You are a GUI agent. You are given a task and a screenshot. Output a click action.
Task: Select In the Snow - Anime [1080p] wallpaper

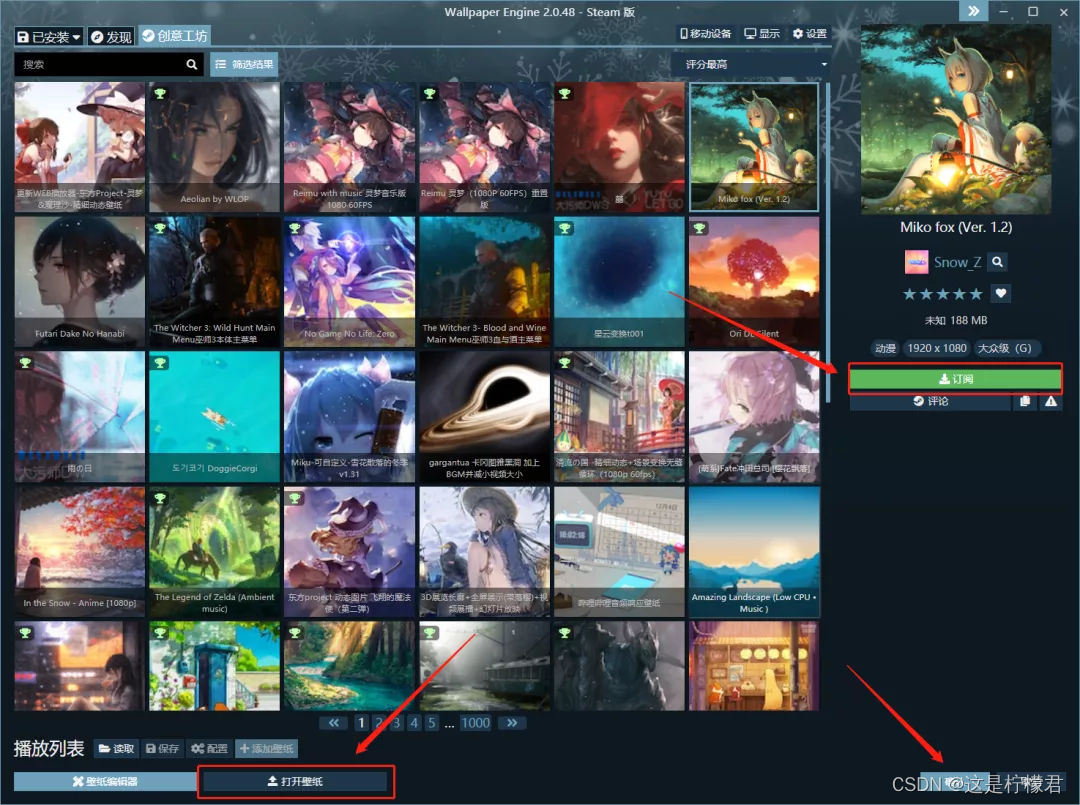80,551
